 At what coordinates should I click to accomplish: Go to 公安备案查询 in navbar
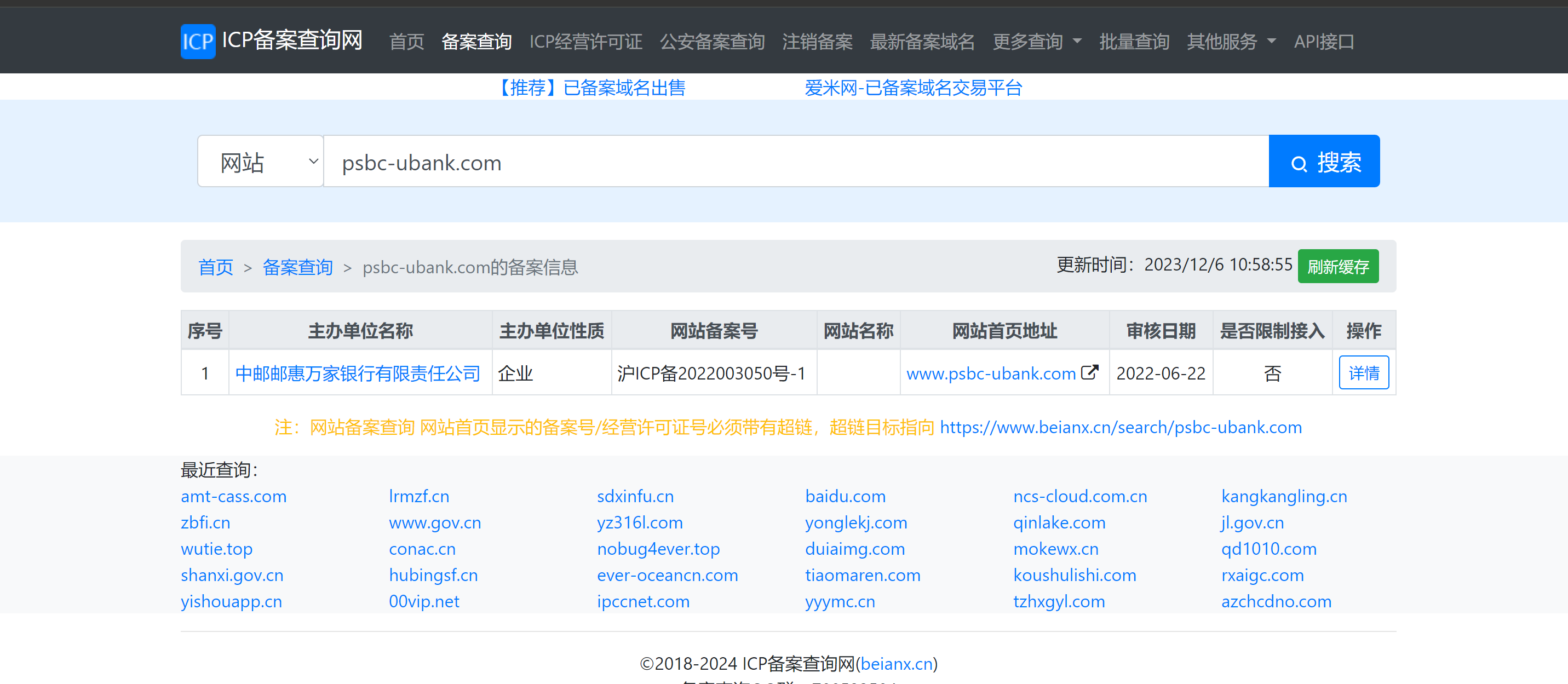pyautogui.click(x=711, y=42)
